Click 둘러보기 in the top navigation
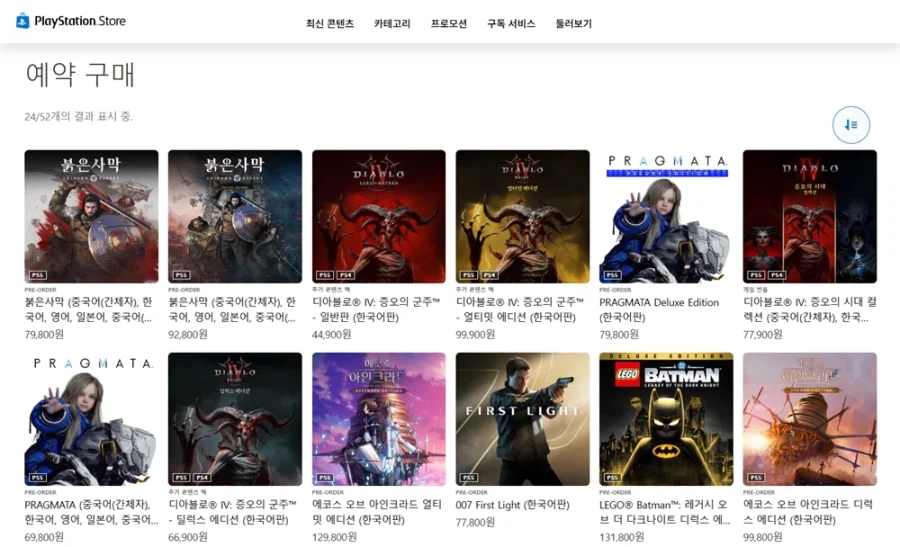 [574, 23]
